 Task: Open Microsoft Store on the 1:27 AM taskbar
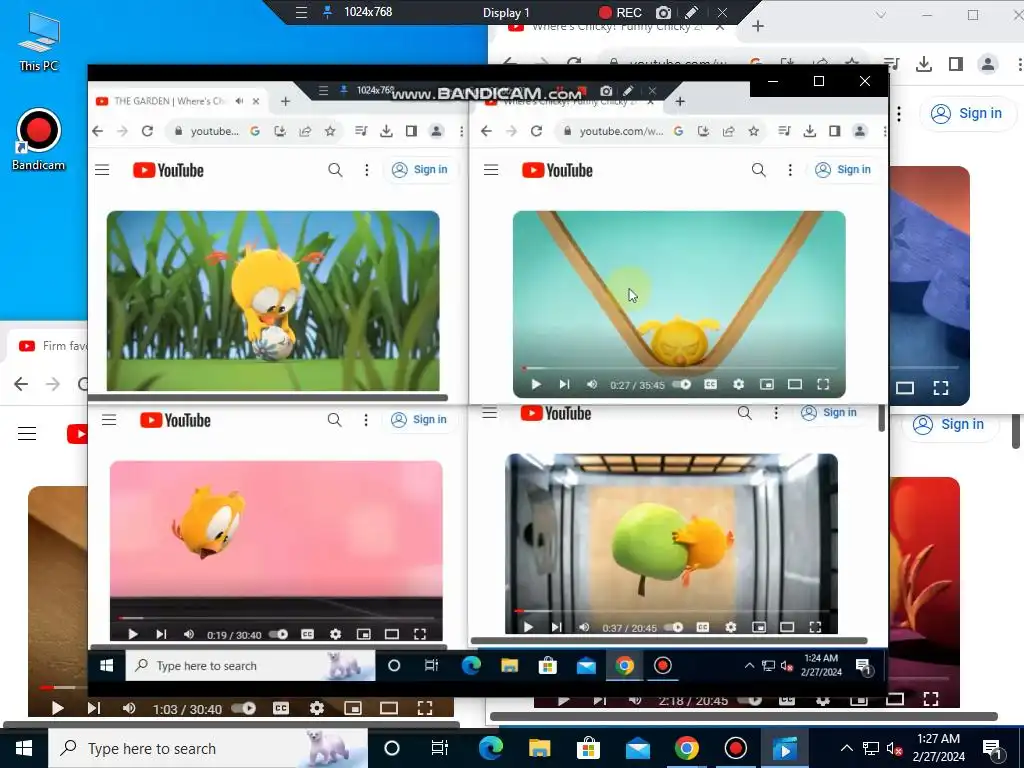[x=588, y=748]
